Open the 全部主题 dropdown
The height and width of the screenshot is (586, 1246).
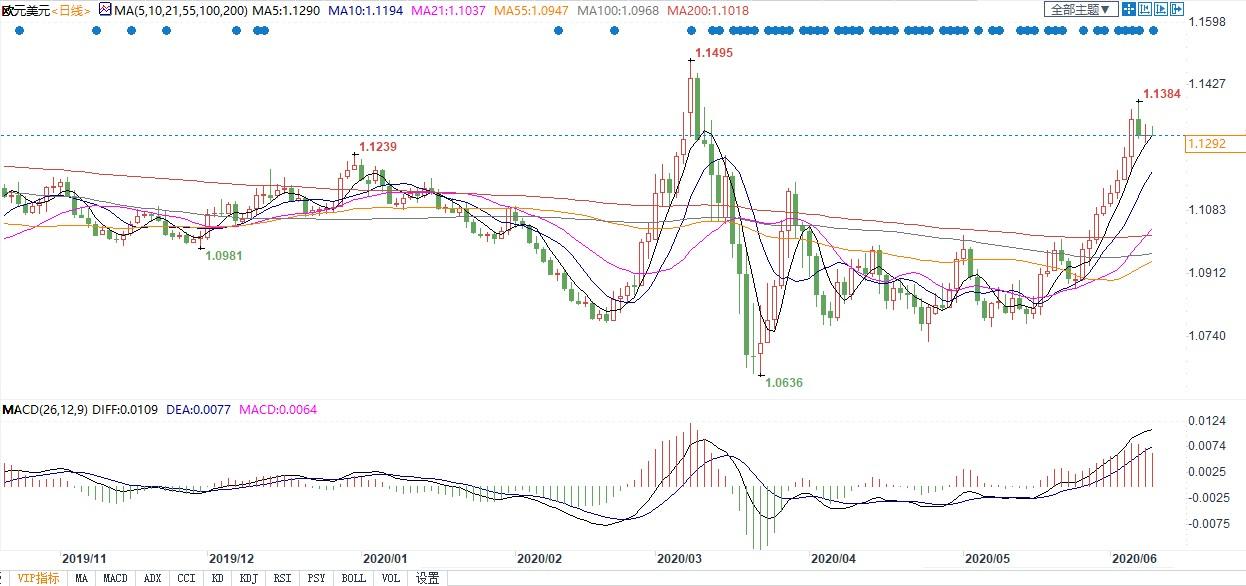coord(1080,10)
